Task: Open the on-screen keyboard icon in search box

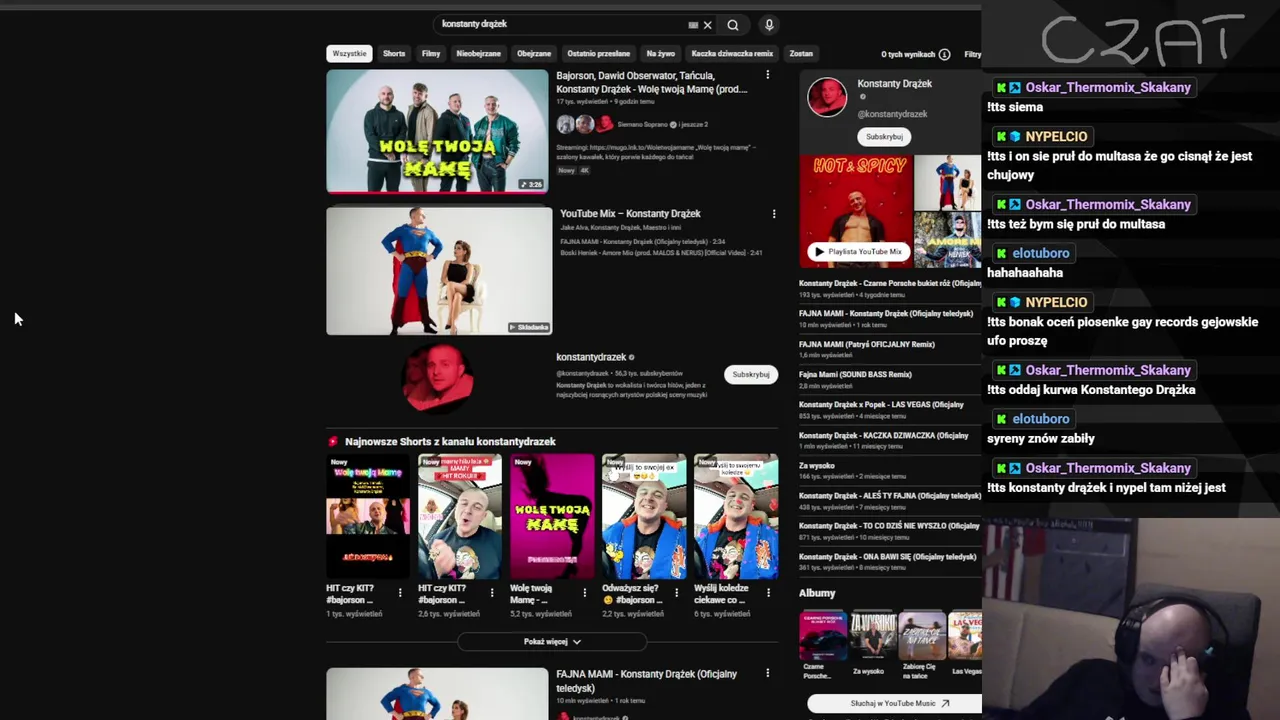Action: point(693,25)
